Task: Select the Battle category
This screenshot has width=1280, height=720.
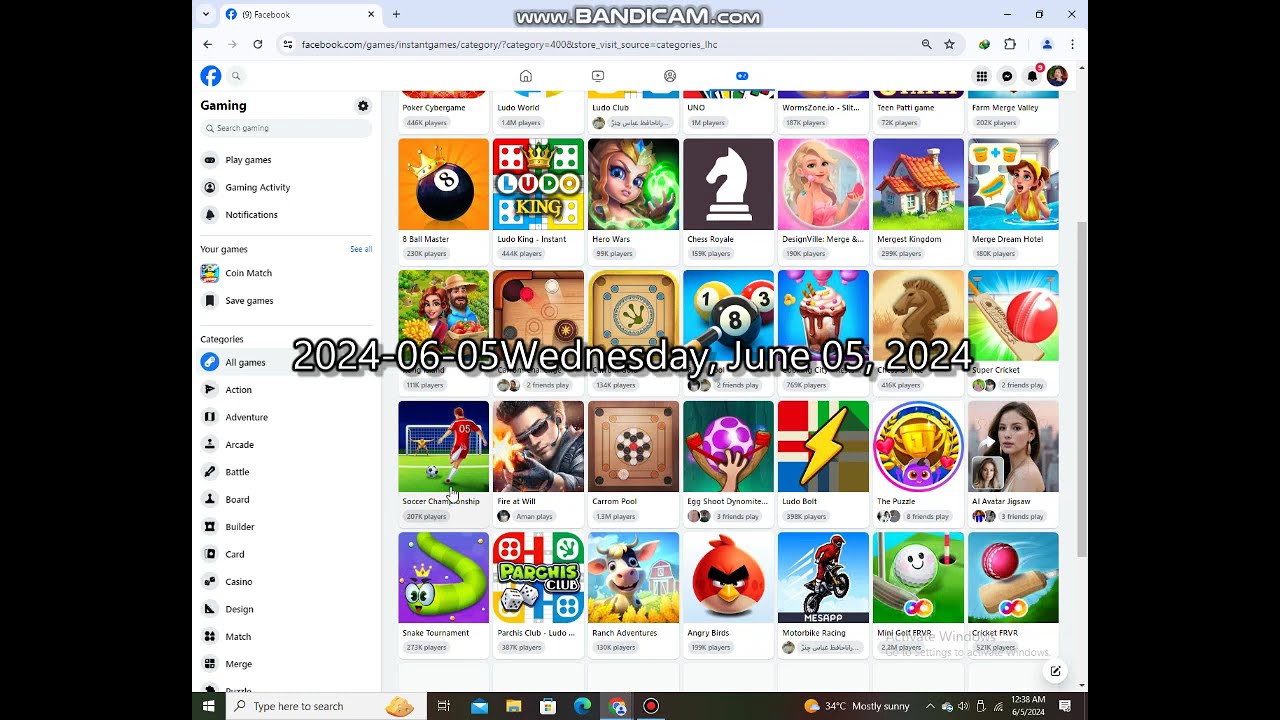Action: tap(286, 472)
